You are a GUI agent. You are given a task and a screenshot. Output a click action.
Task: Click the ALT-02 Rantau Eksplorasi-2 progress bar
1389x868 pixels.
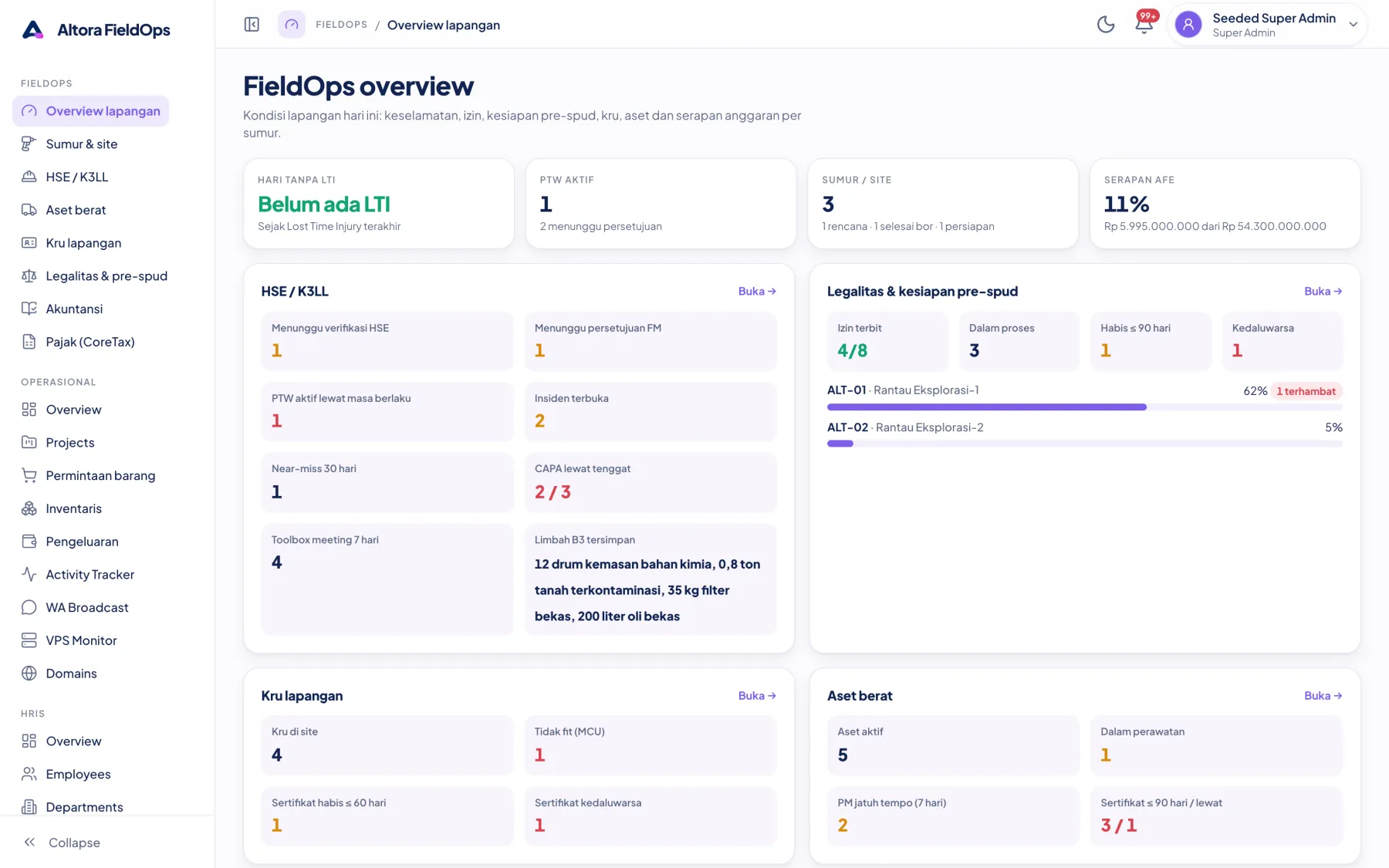[1085, 444]
